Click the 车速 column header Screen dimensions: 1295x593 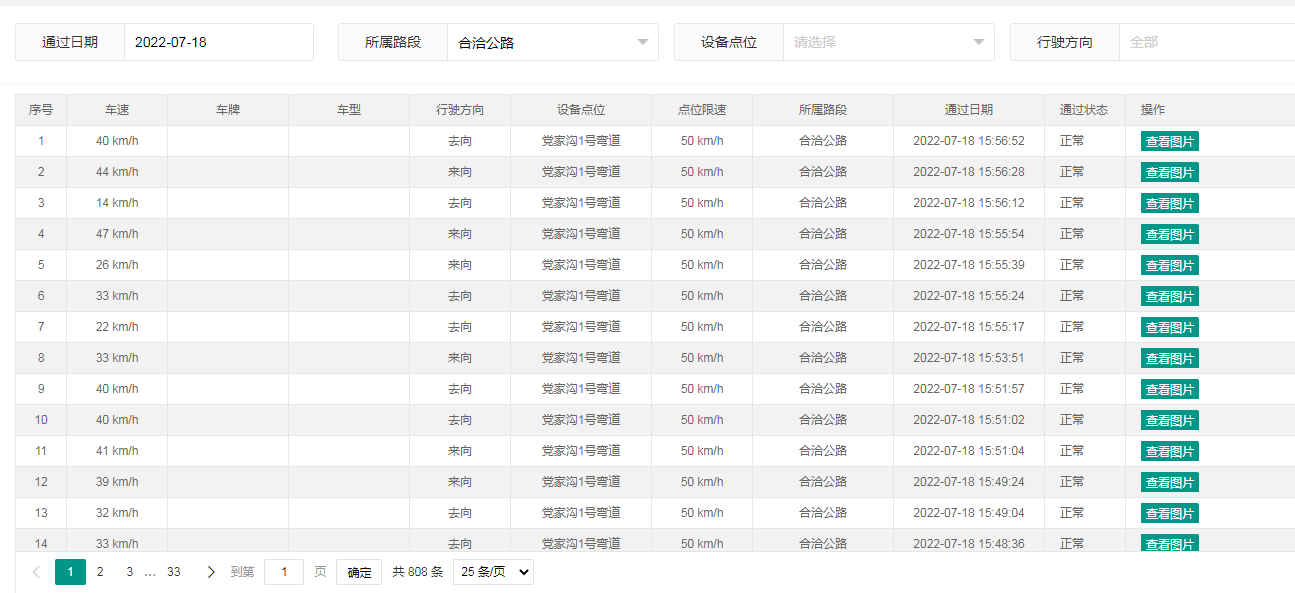pyautogui.click(x=117, y=110)
